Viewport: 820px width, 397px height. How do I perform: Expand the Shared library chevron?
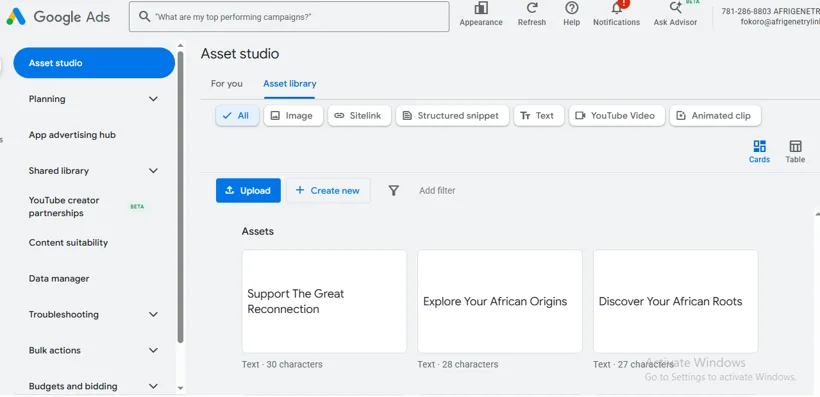pos(153,171)
